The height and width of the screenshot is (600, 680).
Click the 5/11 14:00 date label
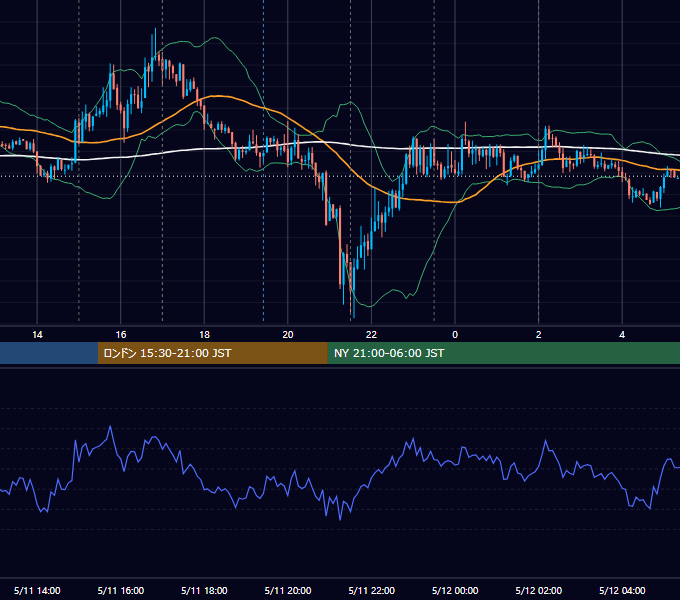37,590
